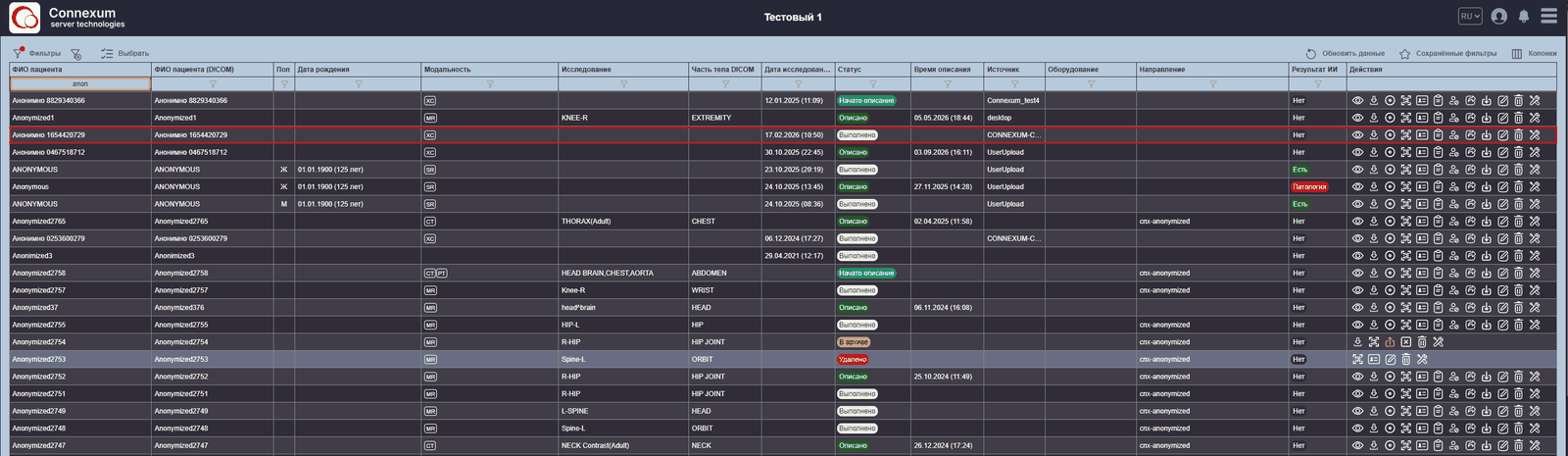Click the Выбрать selection mode button

(x=124, y=53)
